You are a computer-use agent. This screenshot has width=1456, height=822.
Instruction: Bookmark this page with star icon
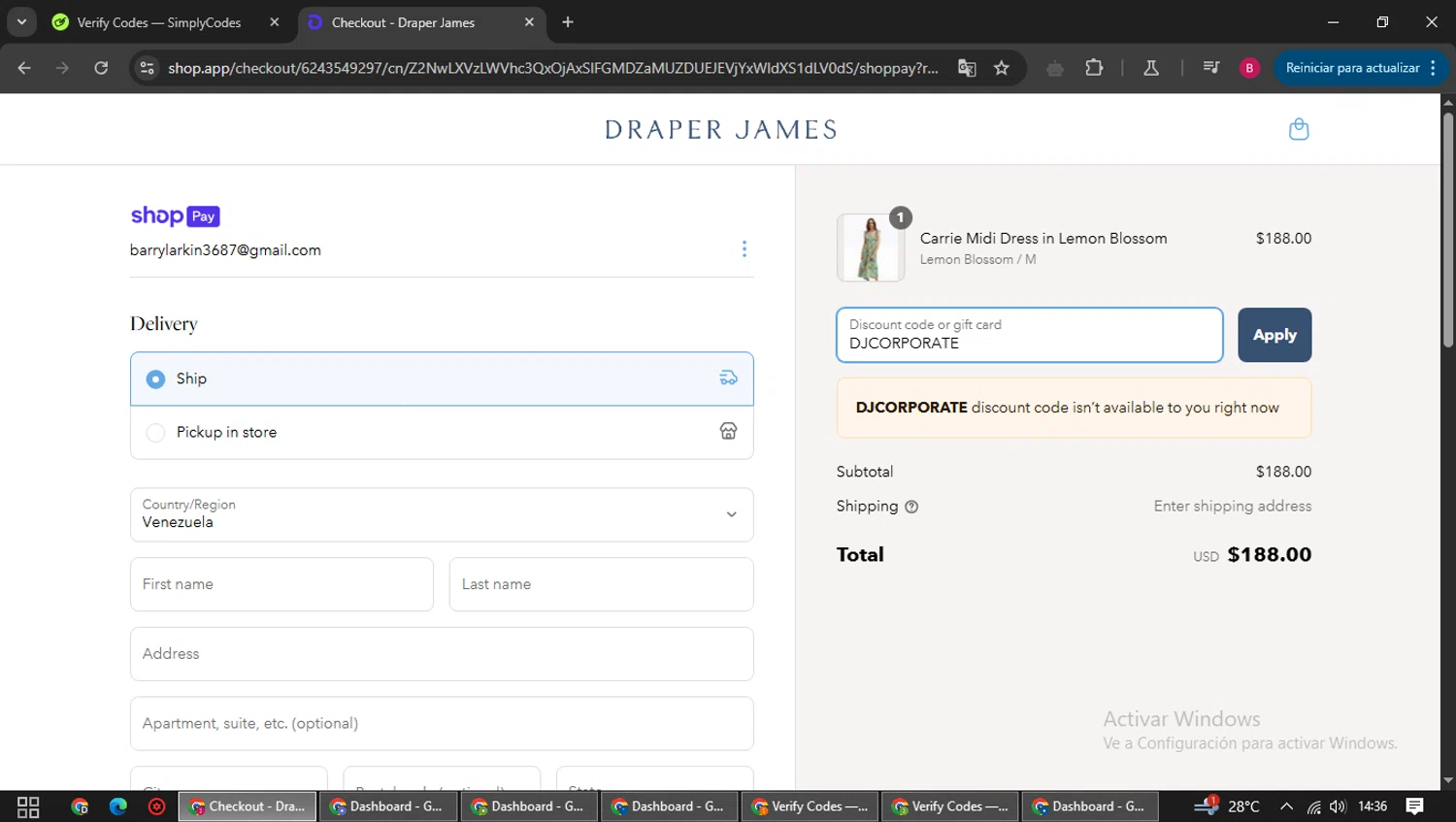click(x=1002, y=68)
